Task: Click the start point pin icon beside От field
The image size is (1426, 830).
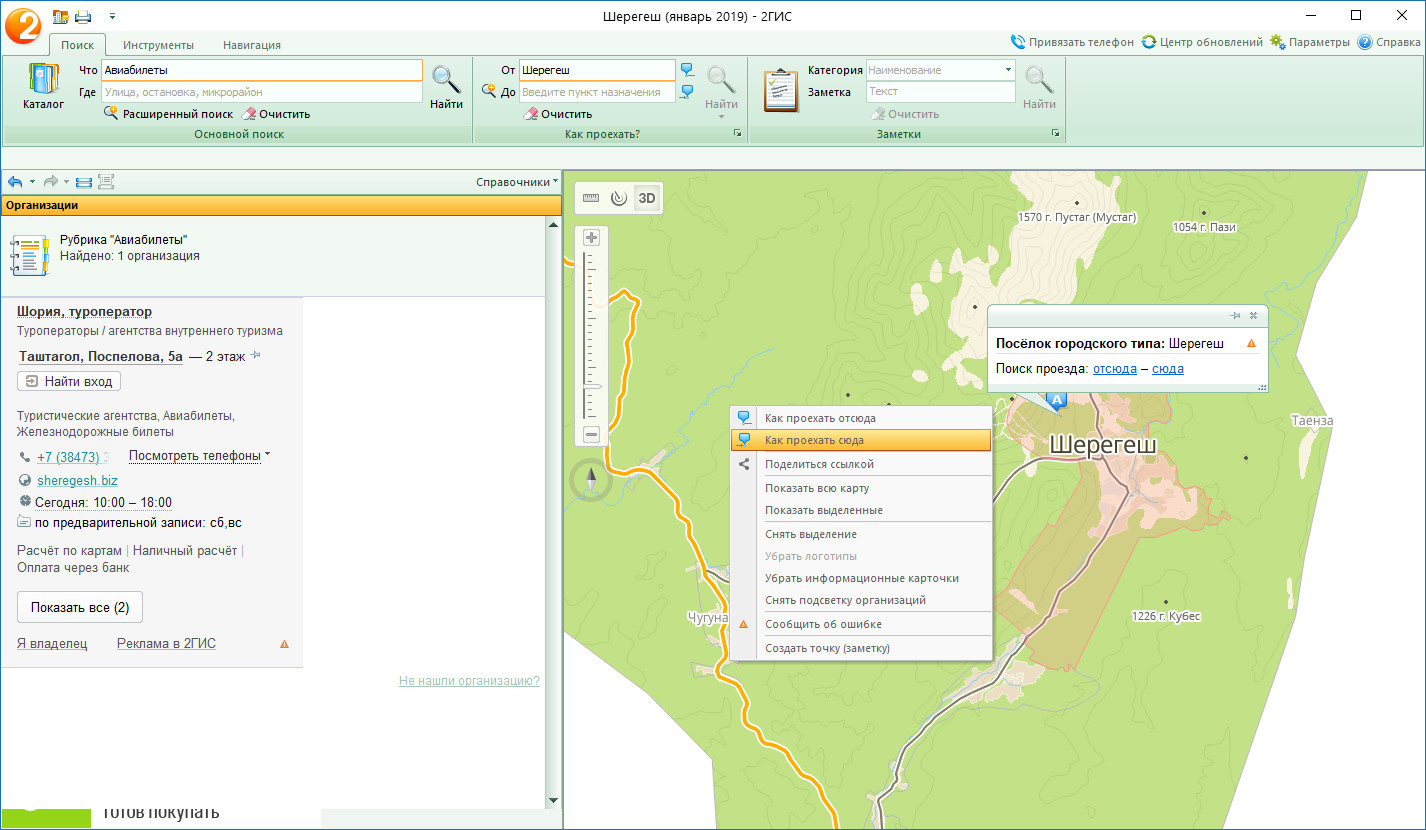Action: [687, 70]
